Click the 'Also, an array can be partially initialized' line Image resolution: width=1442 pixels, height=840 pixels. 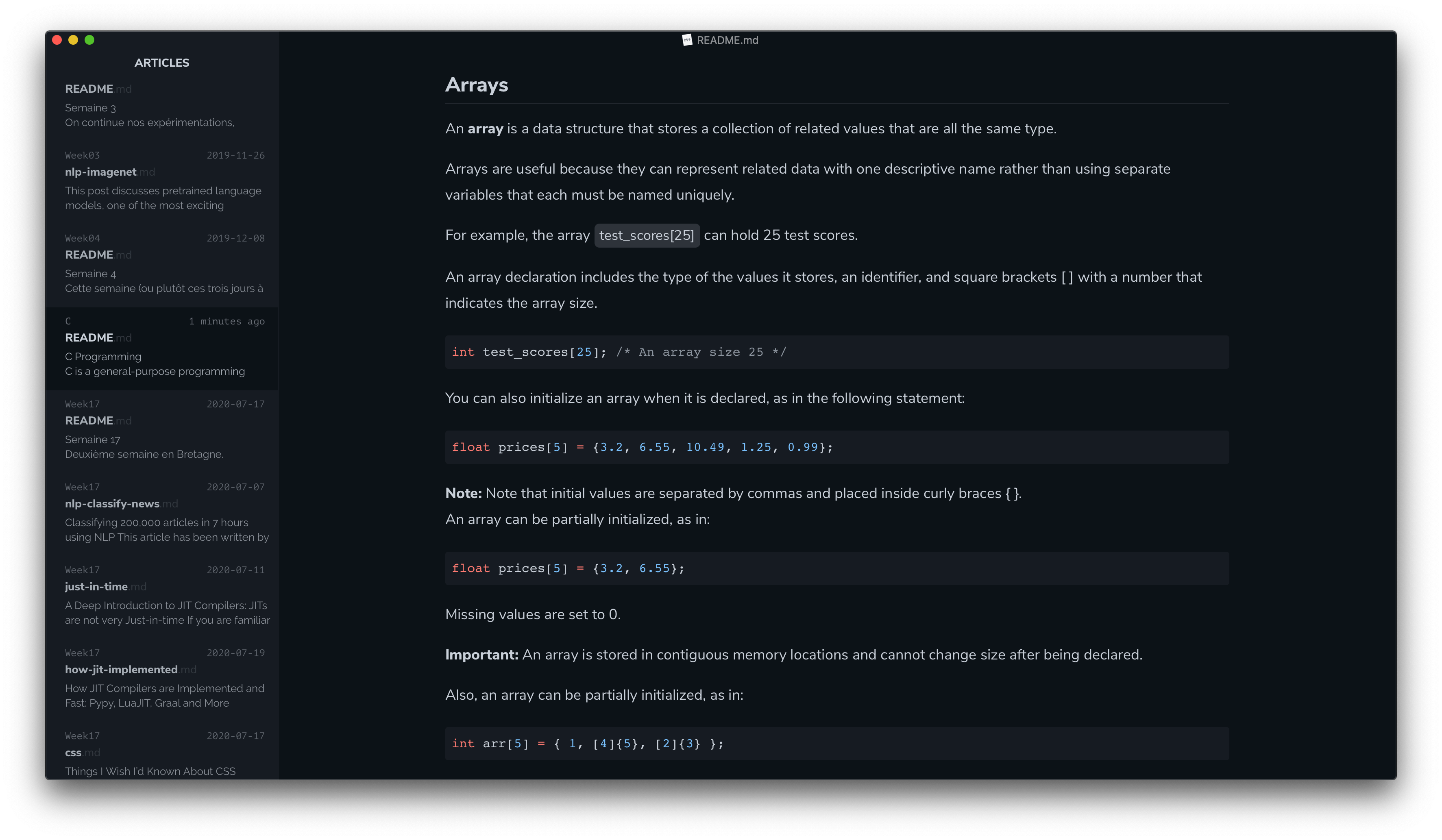594,695
